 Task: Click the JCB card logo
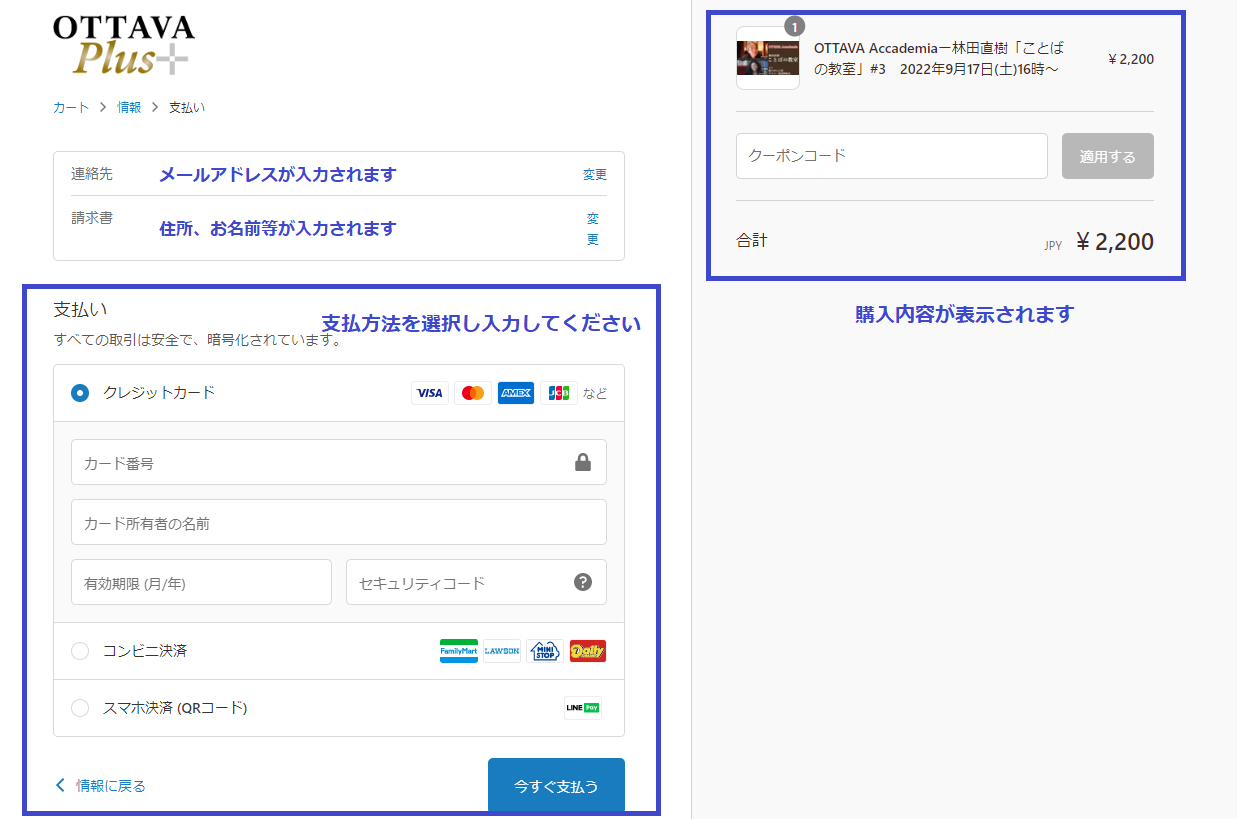pos(559,393)
